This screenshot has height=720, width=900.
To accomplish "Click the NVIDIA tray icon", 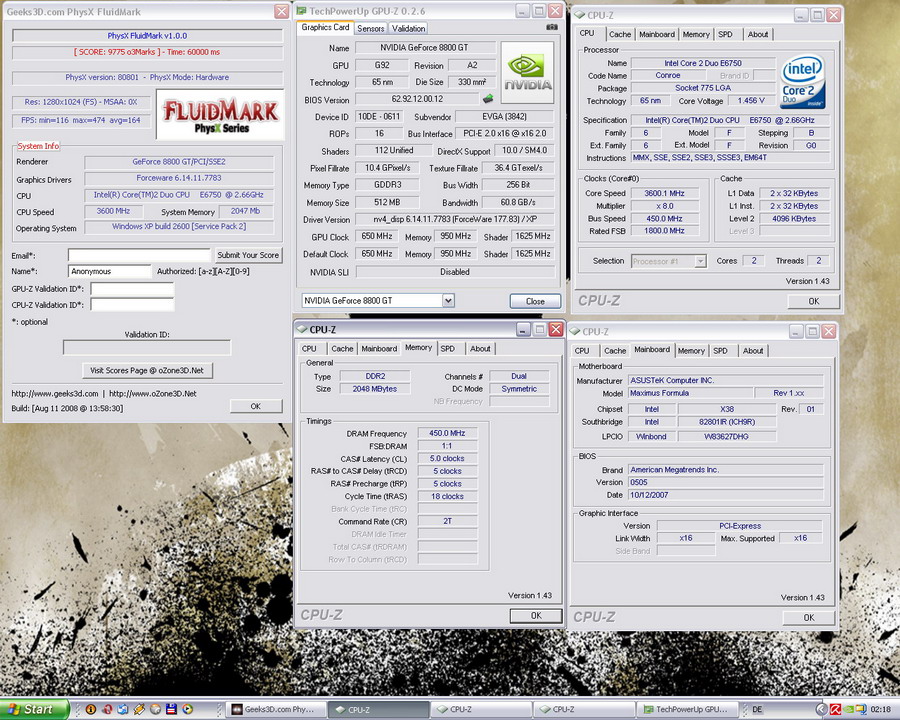I will (848, 710).
